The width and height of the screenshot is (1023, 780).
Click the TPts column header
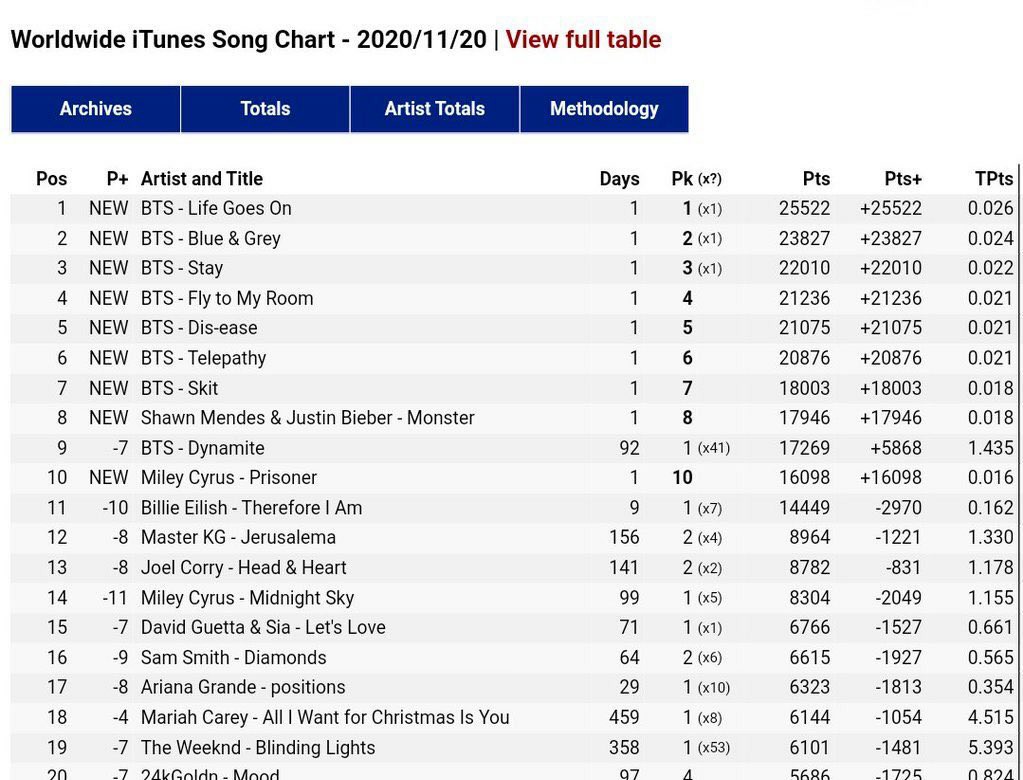(994, 179)
